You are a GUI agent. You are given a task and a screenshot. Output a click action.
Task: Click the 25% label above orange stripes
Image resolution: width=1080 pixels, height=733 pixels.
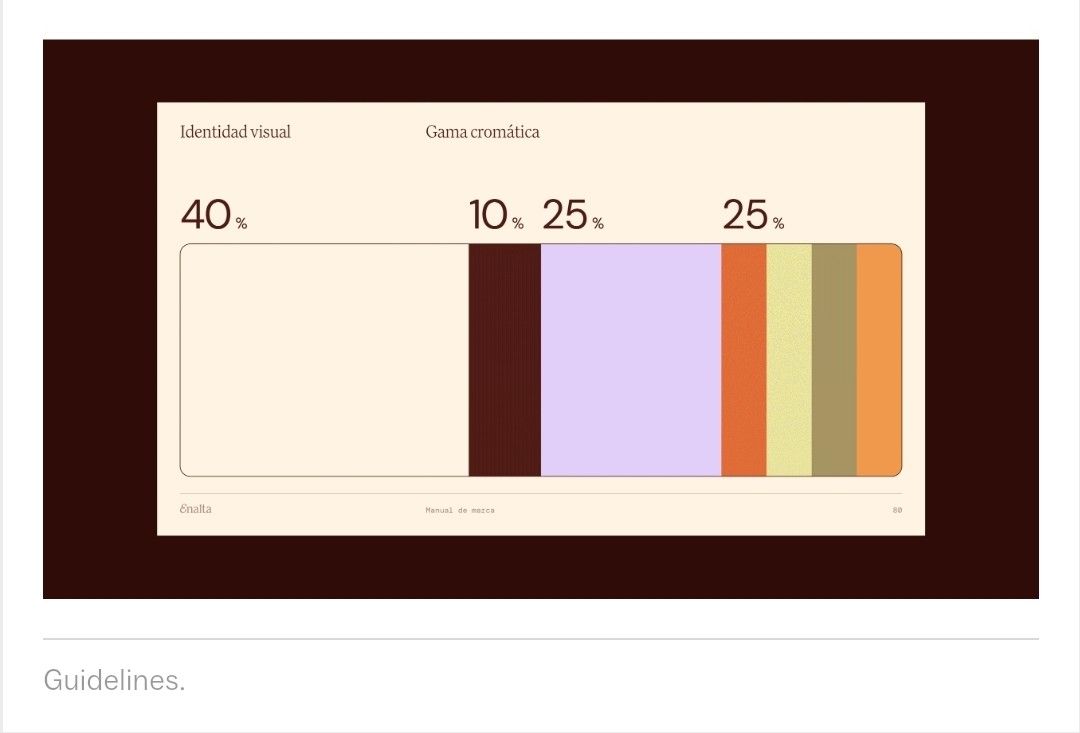(x=752, y=215)
